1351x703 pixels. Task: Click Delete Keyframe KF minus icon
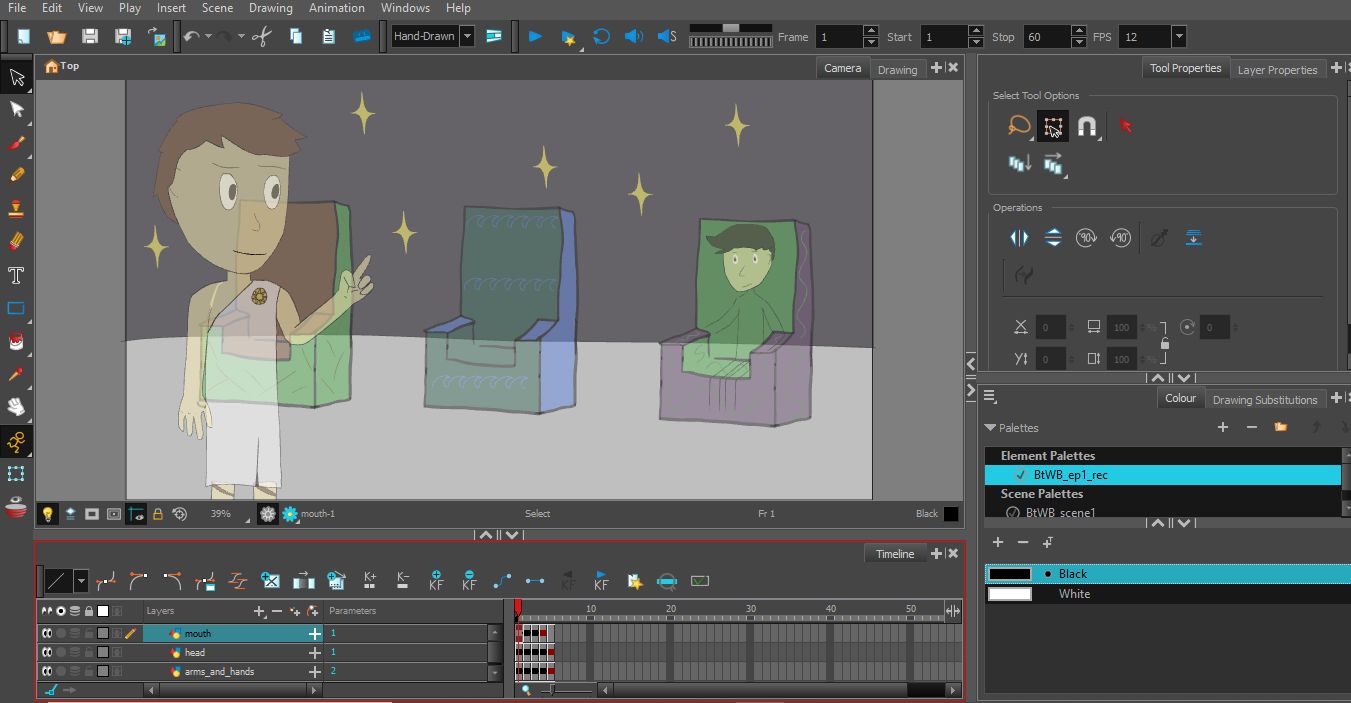(x=469, y=579)
